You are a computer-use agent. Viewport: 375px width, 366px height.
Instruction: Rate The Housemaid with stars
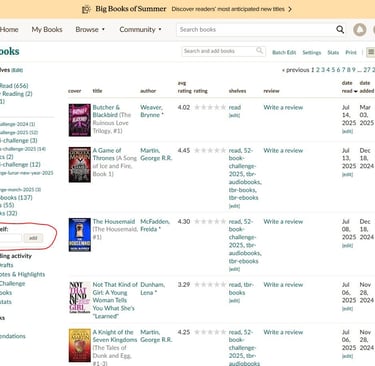[x=210, y=221]
